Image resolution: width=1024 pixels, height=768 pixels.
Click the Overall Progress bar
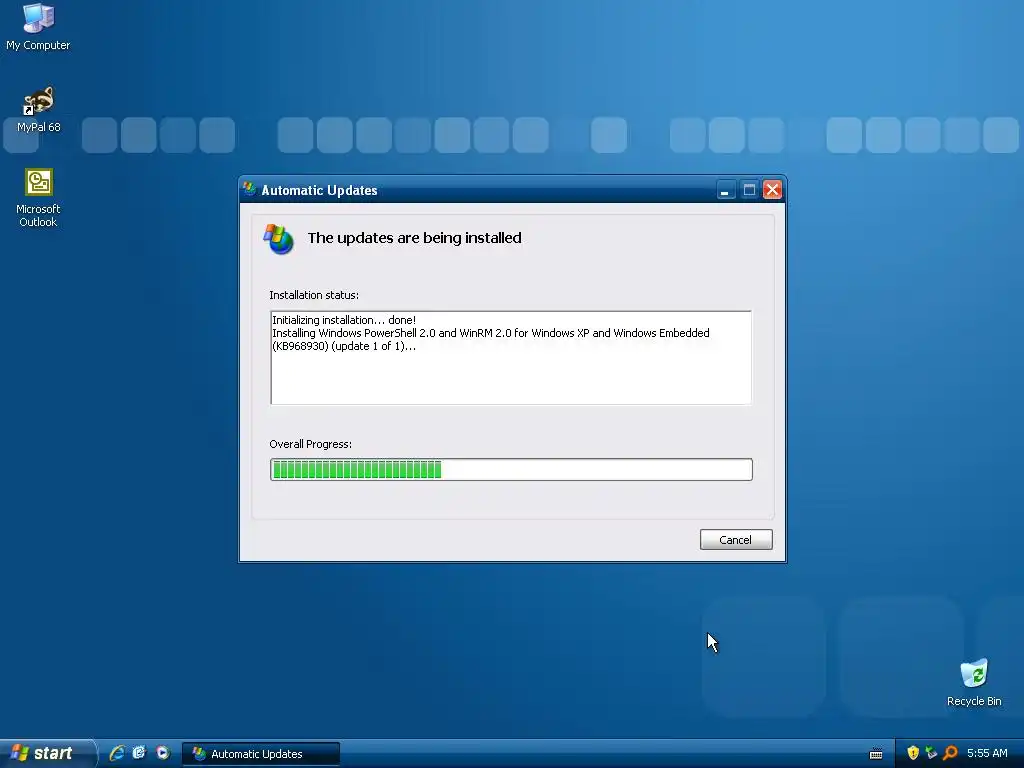(511, 470)
